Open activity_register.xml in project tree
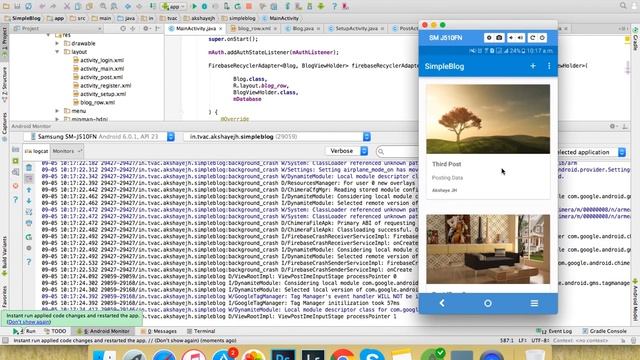 point(105,86)
